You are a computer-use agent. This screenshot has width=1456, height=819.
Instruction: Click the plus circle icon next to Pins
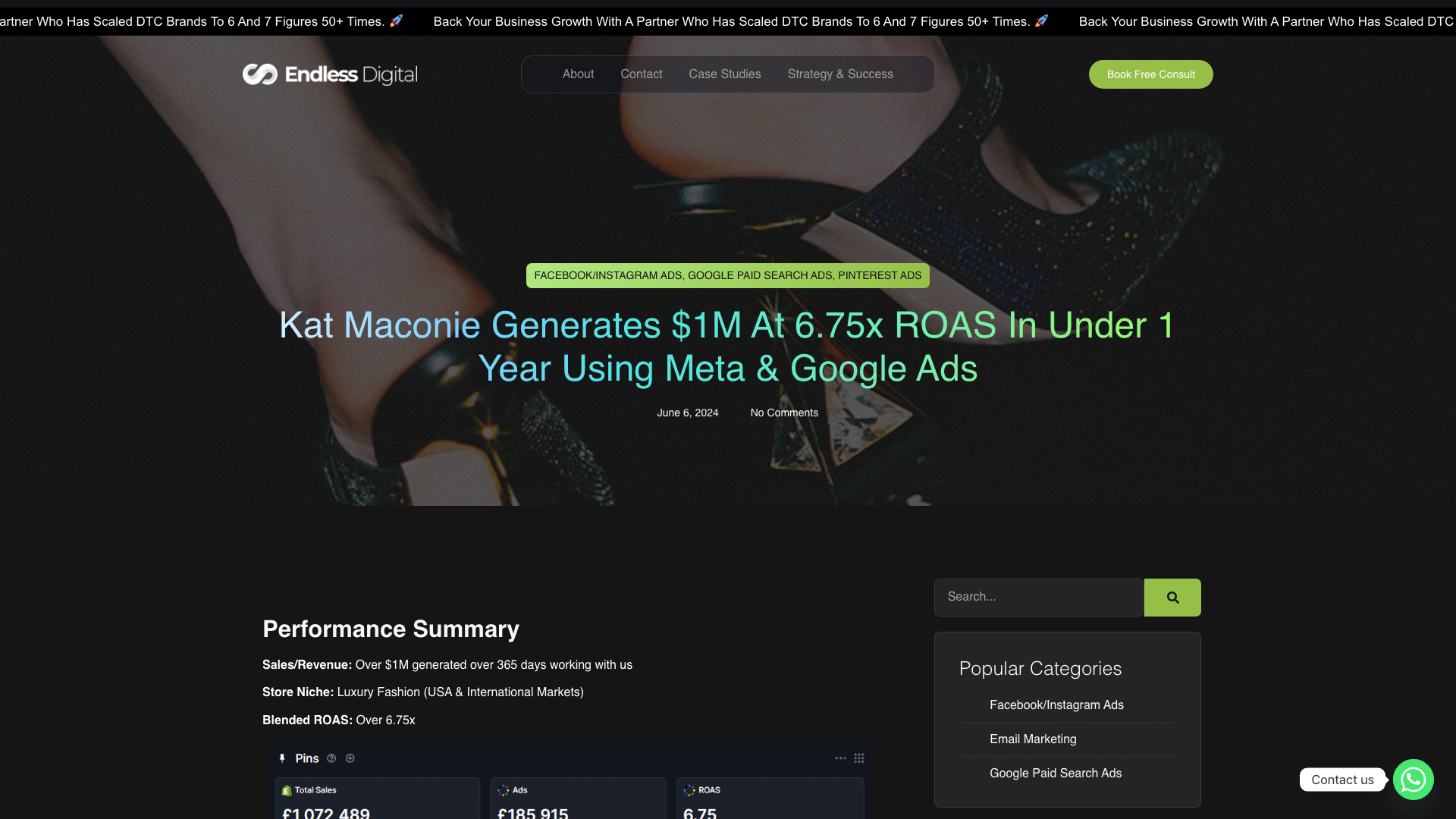[350, 758]
